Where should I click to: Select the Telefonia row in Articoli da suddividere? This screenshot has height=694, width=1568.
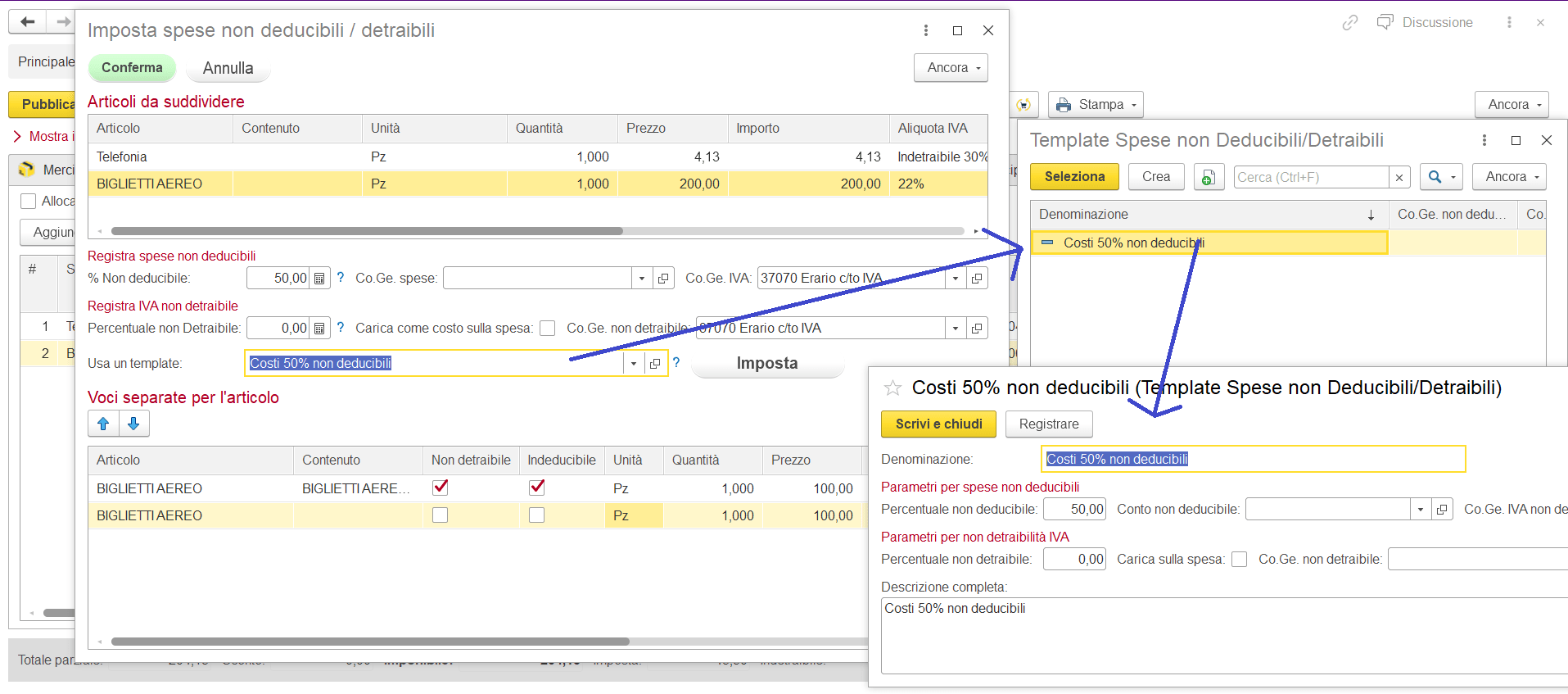537,157
